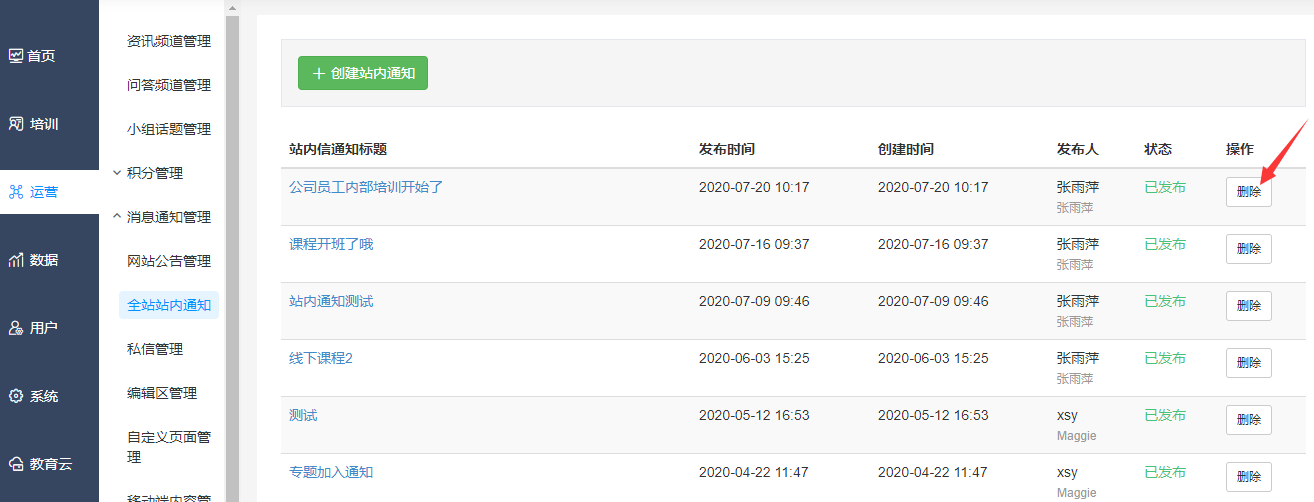Open 私信管理 in the sidebar

click(155, 349)
